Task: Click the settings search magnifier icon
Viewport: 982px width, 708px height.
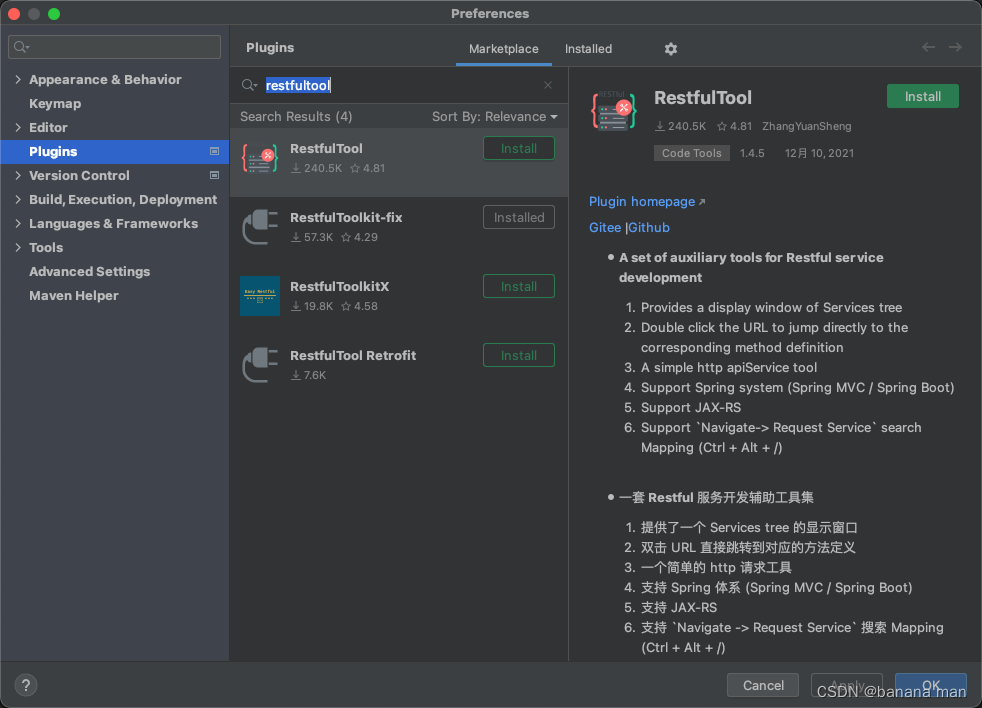Action: [x=21, y=47]
